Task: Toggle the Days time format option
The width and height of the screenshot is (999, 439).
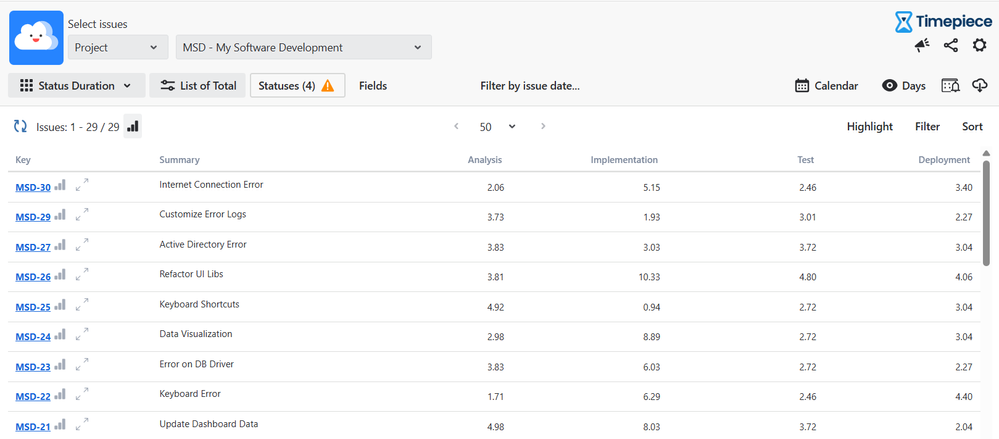Action: [x=903, y=85]
